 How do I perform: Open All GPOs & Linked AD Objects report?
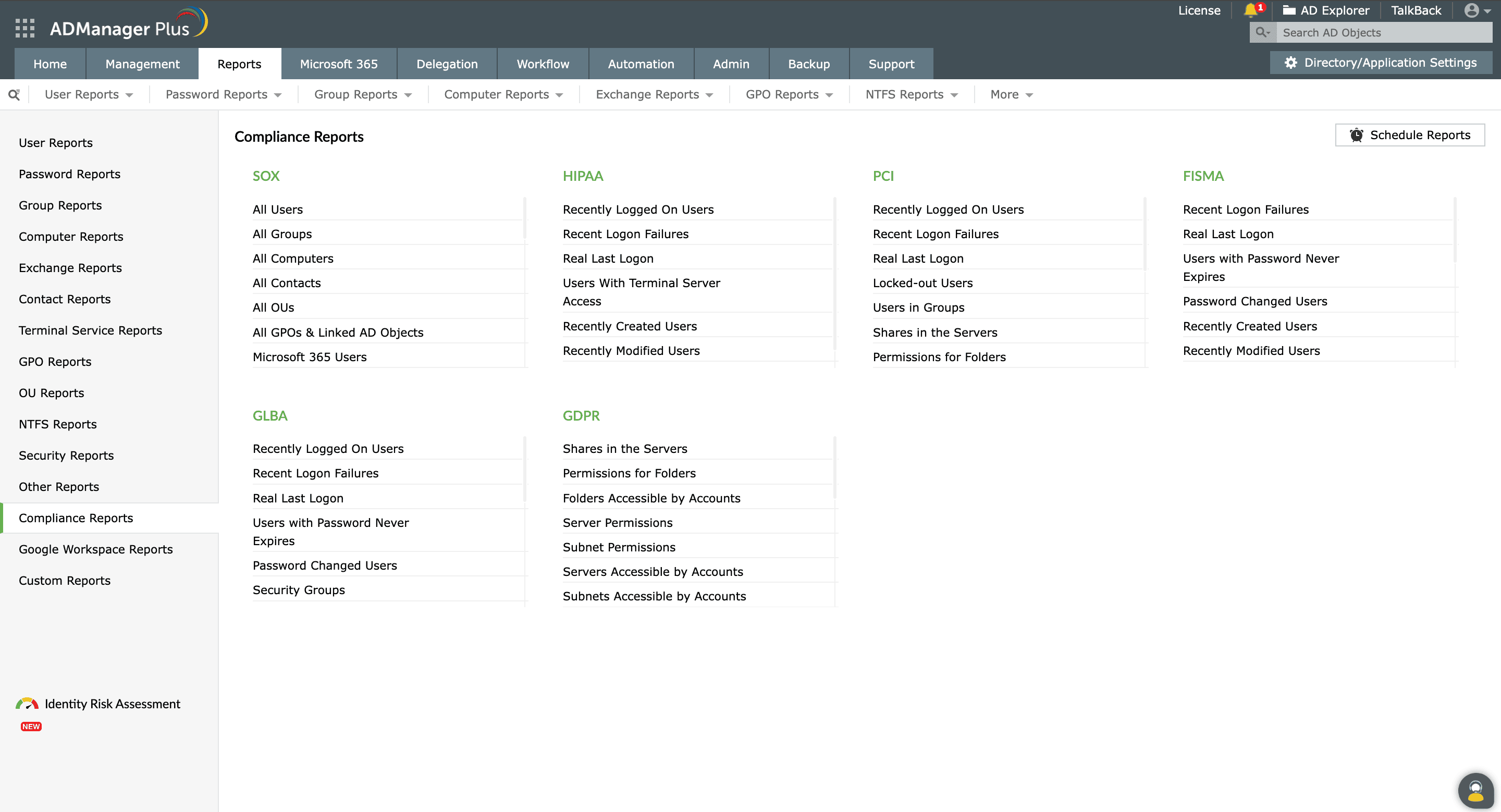[338, 332]
